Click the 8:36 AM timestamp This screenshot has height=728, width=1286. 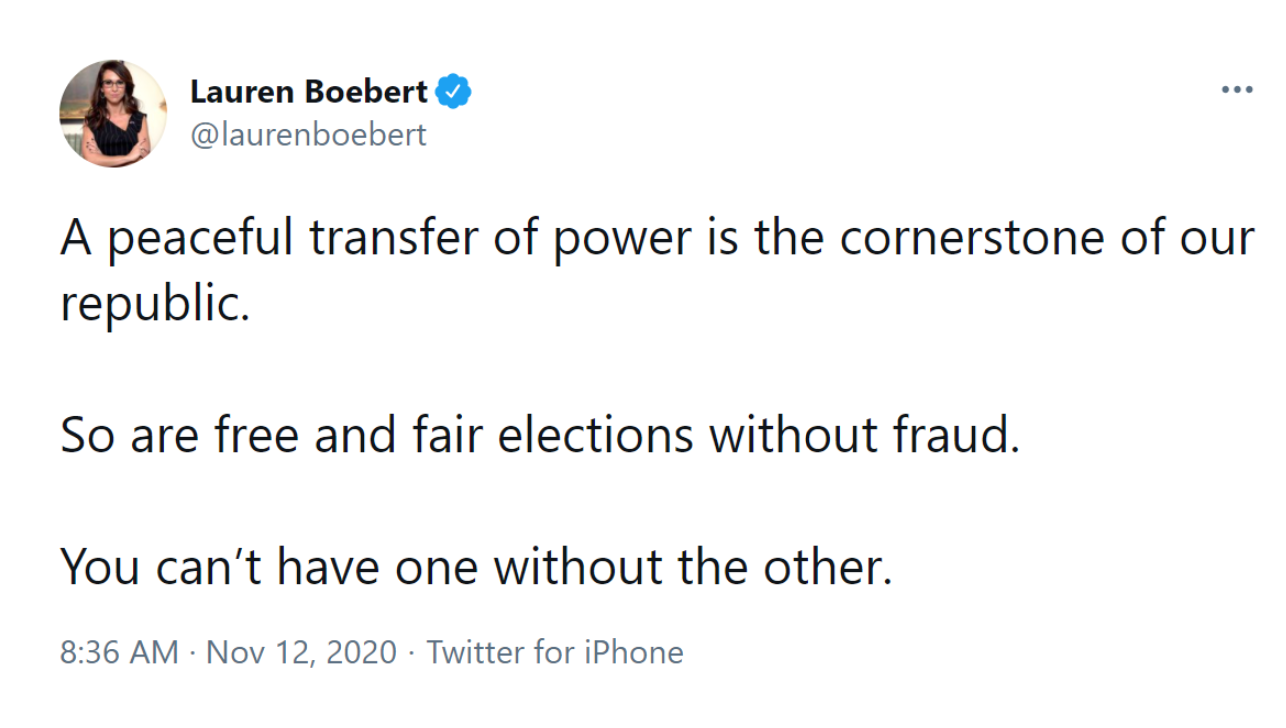click(119, 653)
